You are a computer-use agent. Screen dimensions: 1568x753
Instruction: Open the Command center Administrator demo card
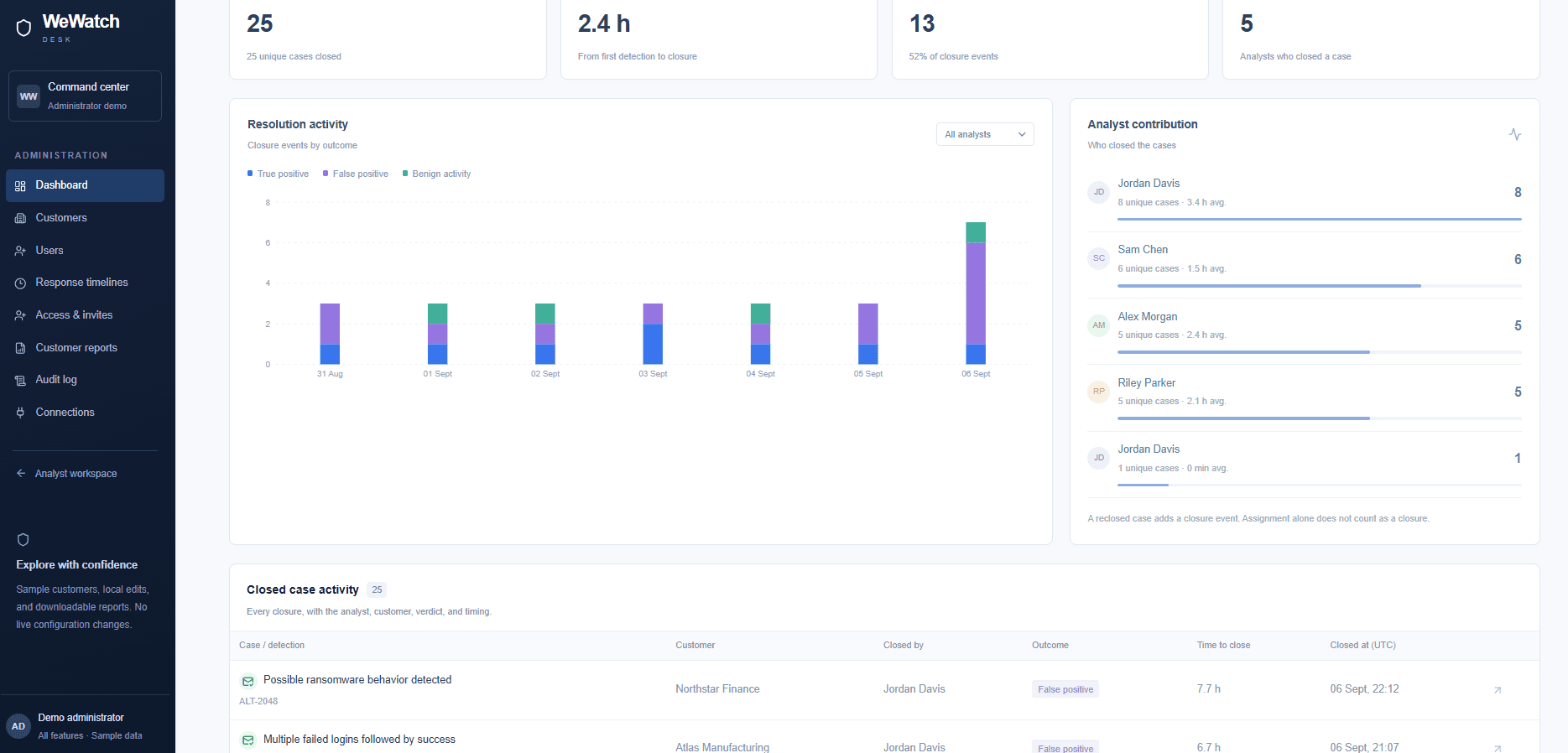click(85, 96)
